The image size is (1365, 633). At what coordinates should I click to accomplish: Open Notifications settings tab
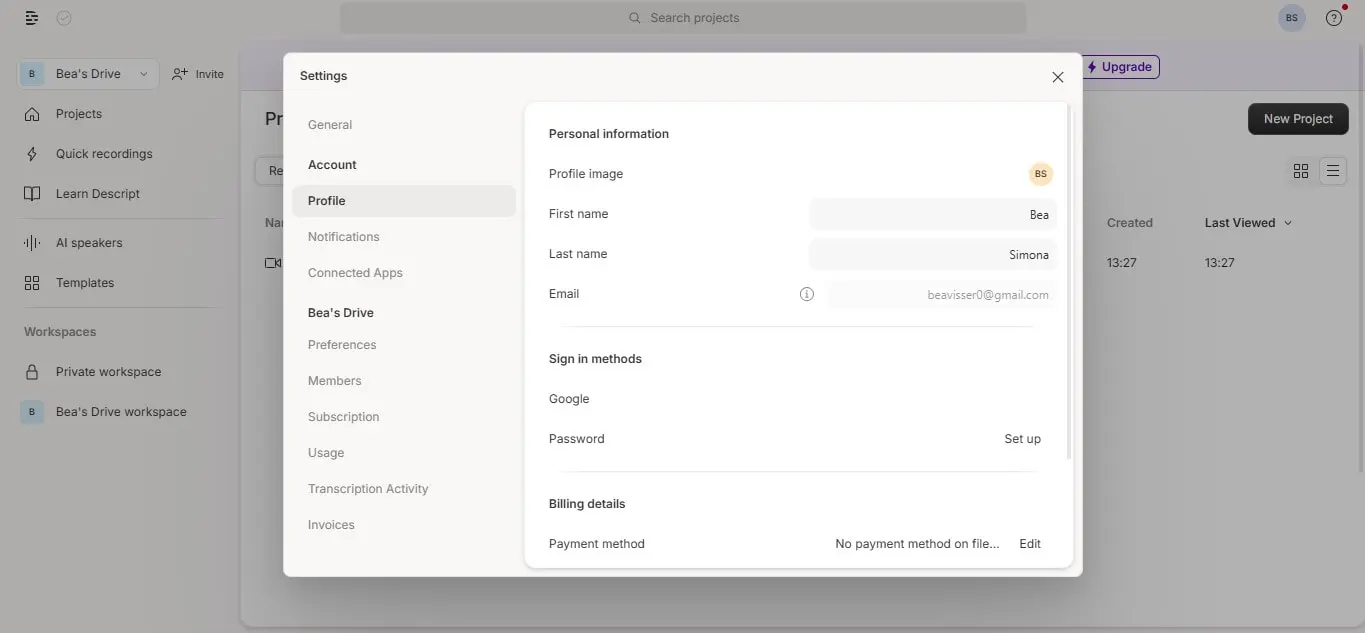tap(344, 237)
